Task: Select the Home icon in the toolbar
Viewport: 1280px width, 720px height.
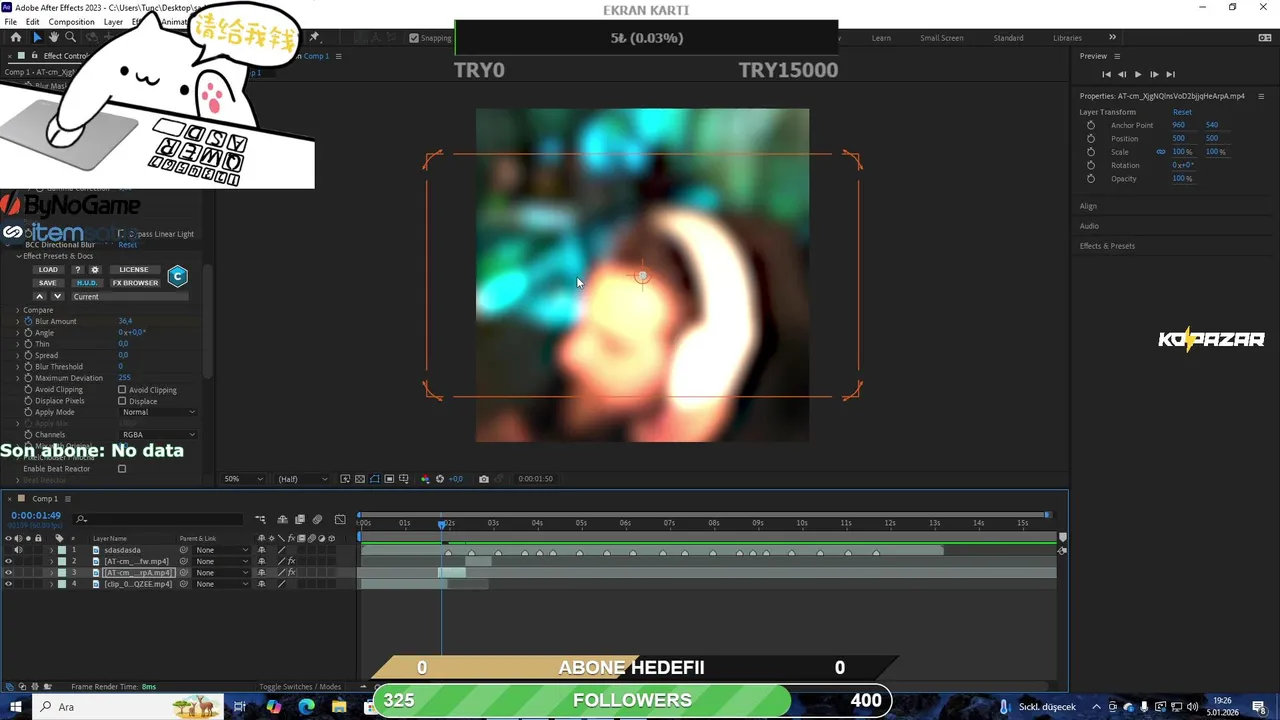Action: [15, 37]
